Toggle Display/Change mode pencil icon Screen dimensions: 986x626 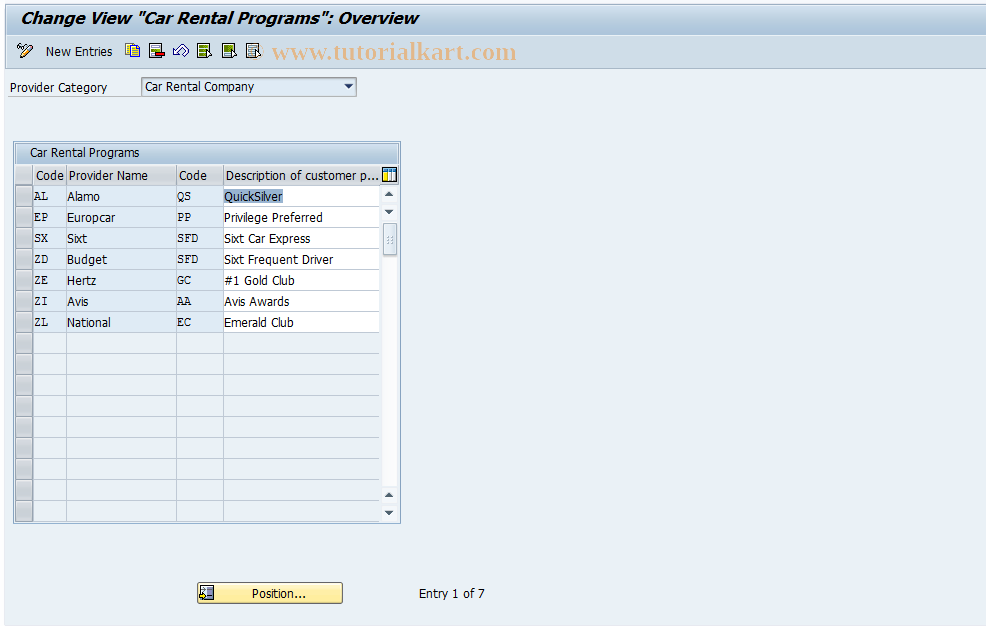point(25,51)
